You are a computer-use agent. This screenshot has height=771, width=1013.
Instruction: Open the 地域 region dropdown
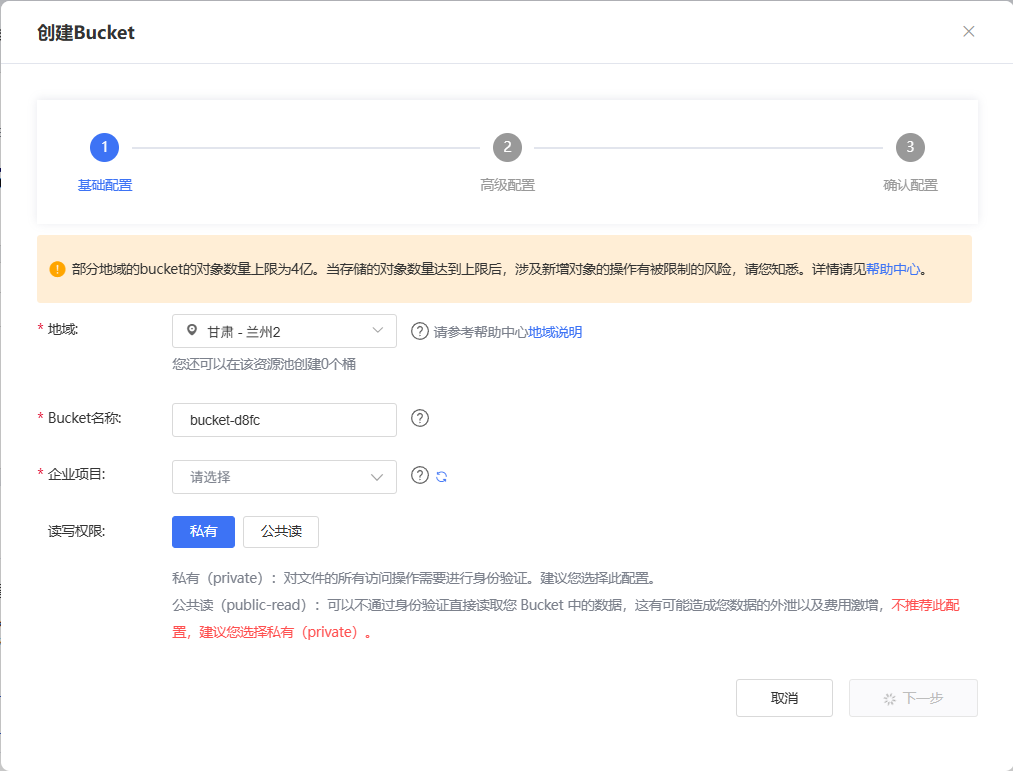(284, 331)
